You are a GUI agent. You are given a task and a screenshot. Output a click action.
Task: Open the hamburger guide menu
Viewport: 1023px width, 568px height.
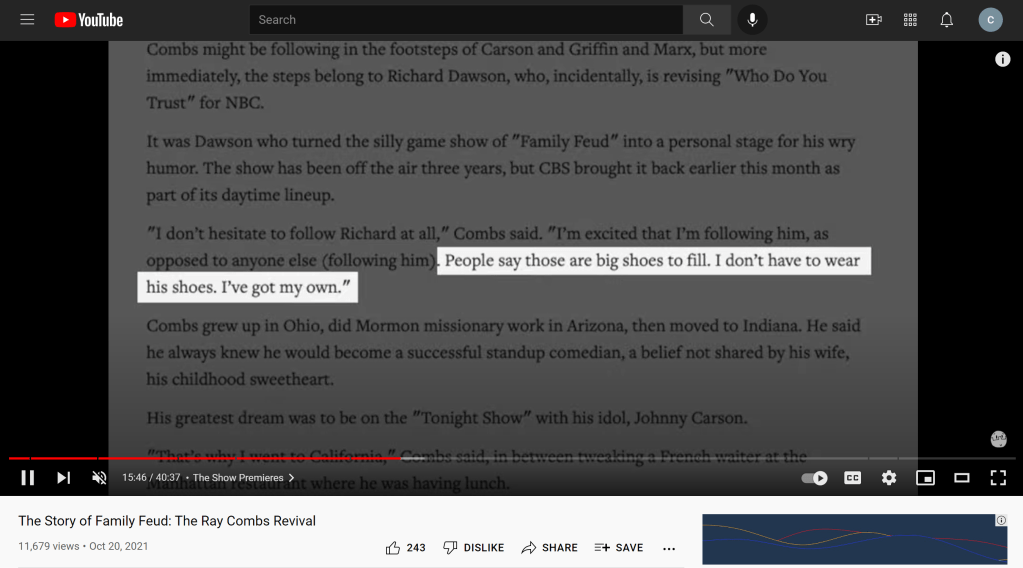pyautogui.click(x=27, y=20)
